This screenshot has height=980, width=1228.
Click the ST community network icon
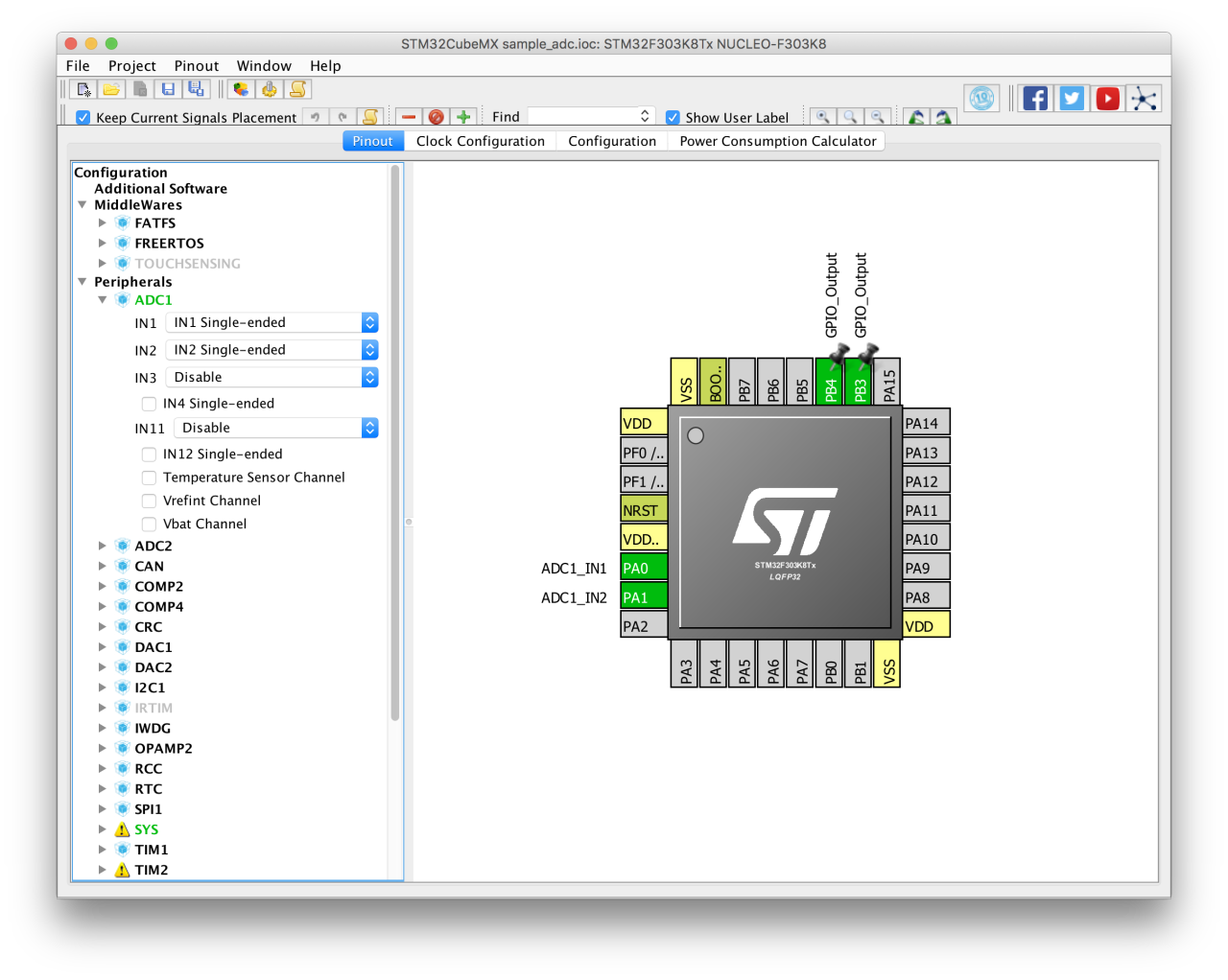[1144, 98]
